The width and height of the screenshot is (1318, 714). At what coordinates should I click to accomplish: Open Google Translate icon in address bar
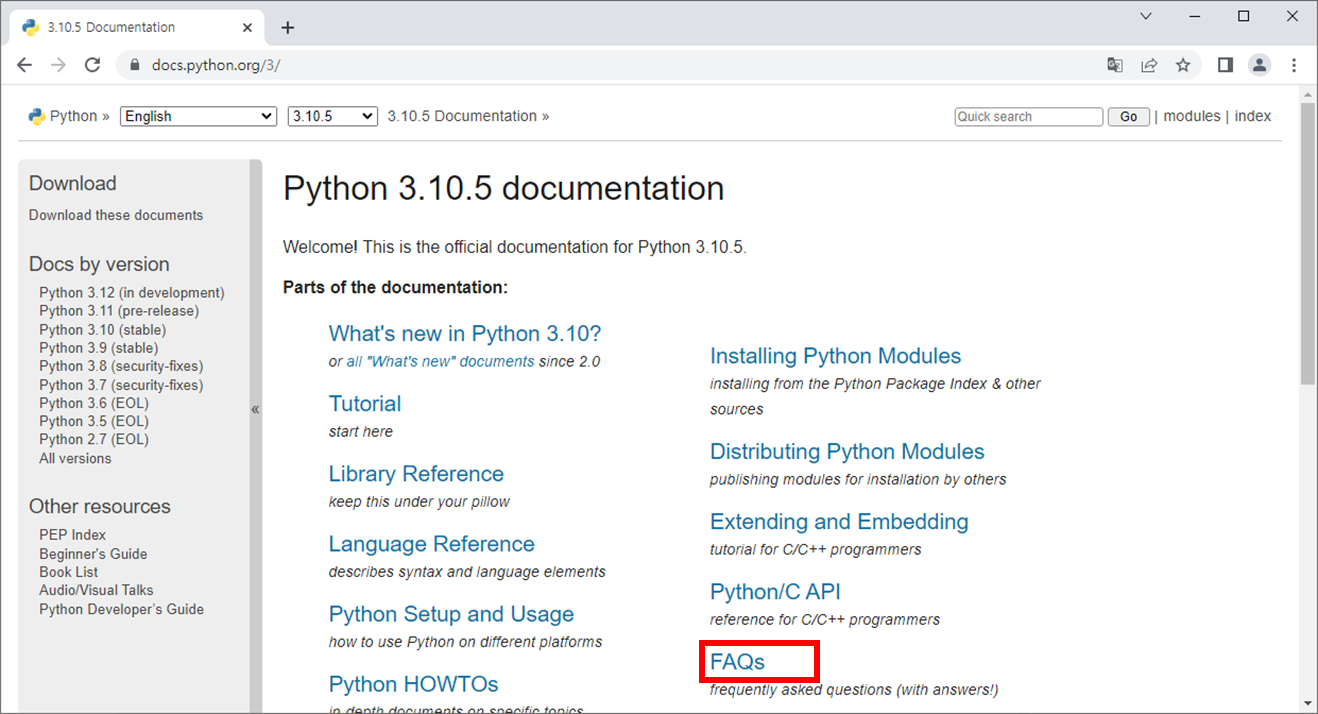pos(1115,65)
